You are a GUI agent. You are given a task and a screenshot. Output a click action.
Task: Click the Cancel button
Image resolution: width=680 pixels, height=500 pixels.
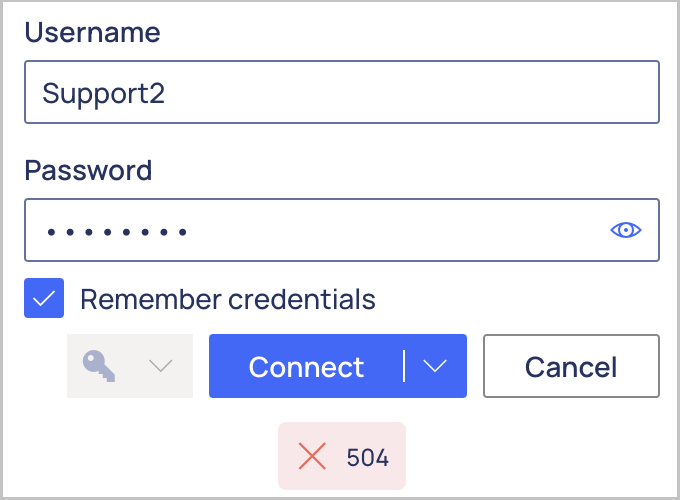point(571,366)
